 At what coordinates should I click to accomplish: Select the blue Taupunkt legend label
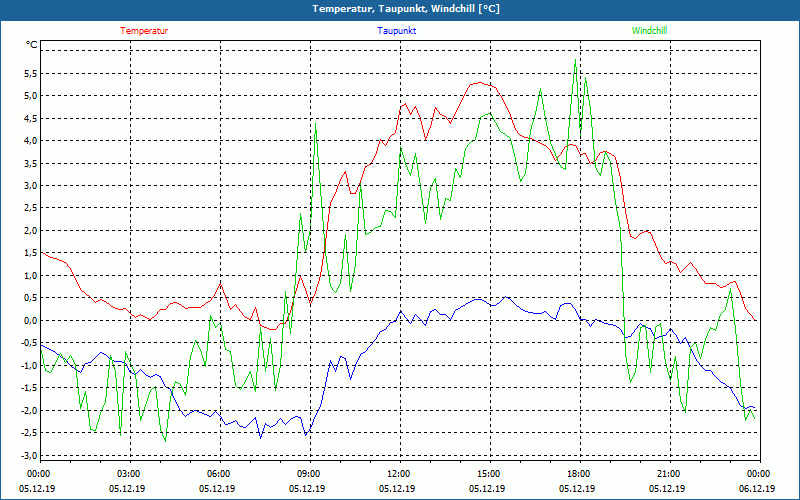click(397, 31)
